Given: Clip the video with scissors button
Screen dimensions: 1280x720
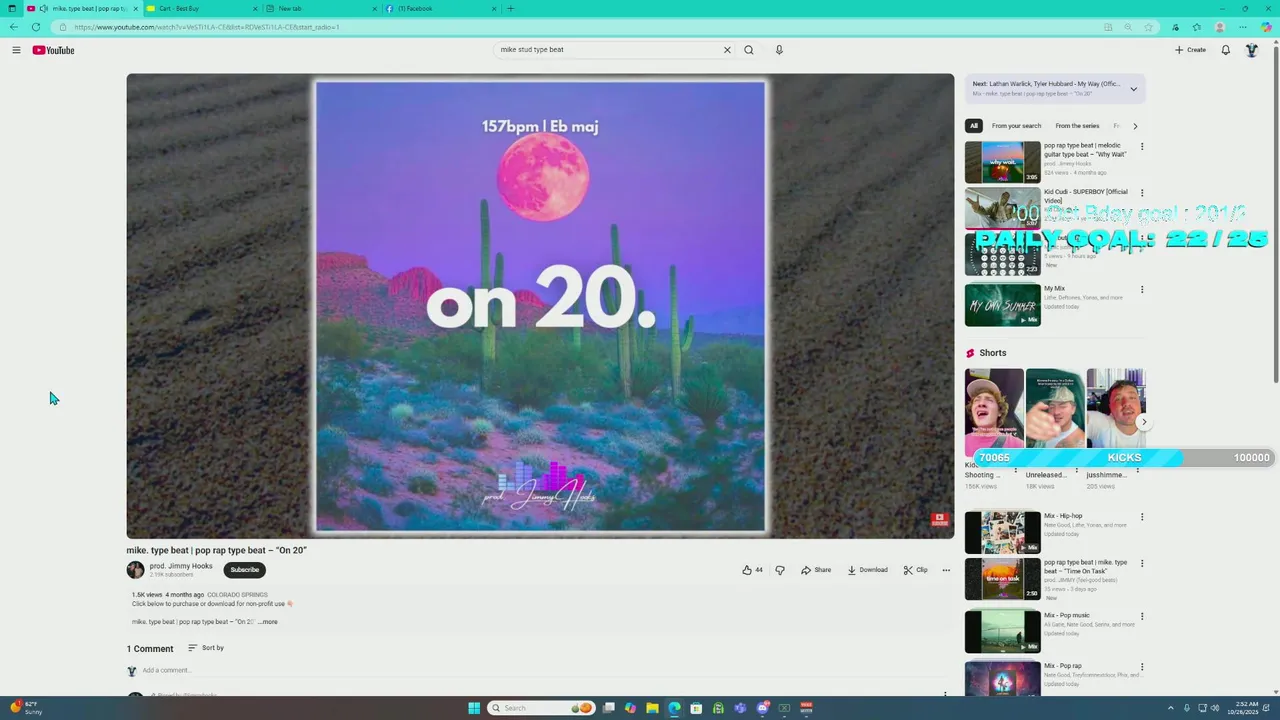Looking at the screenshot, I should [x=915, y=570].
